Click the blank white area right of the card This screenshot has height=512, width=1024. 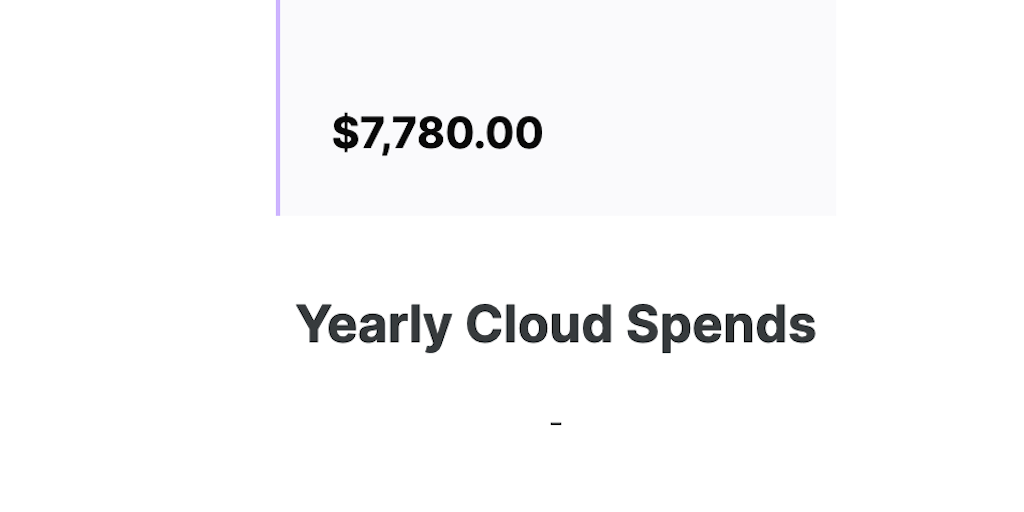click(930, 110)
